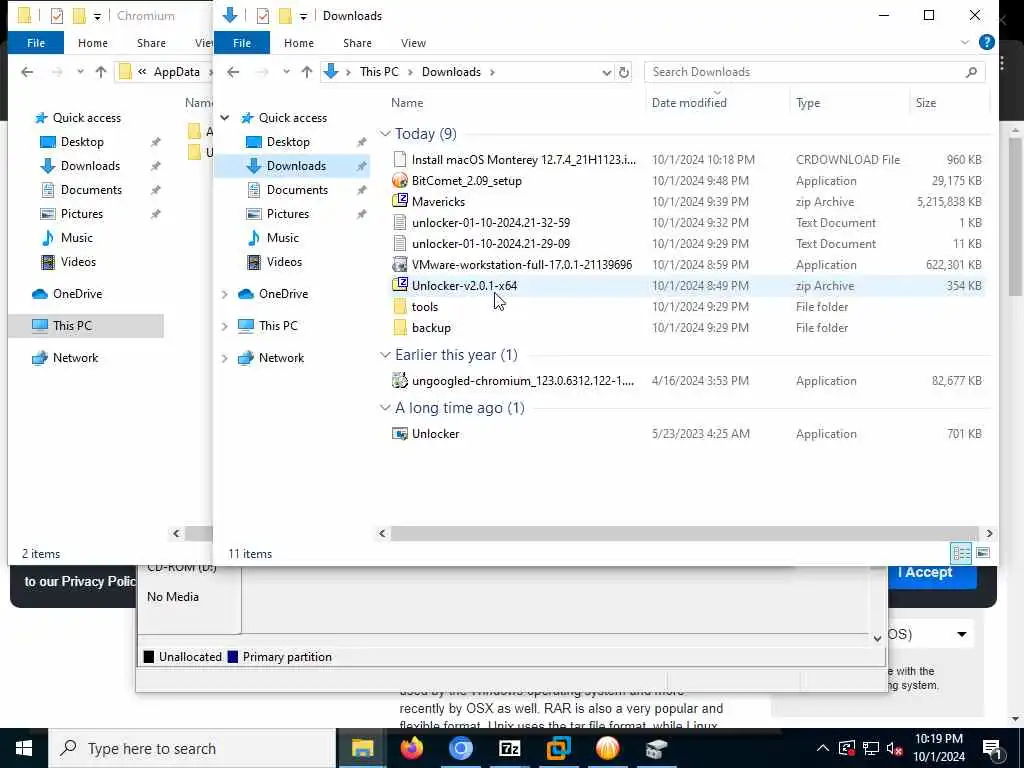Open the Share tab in Chromium folder window

(151, 42)
